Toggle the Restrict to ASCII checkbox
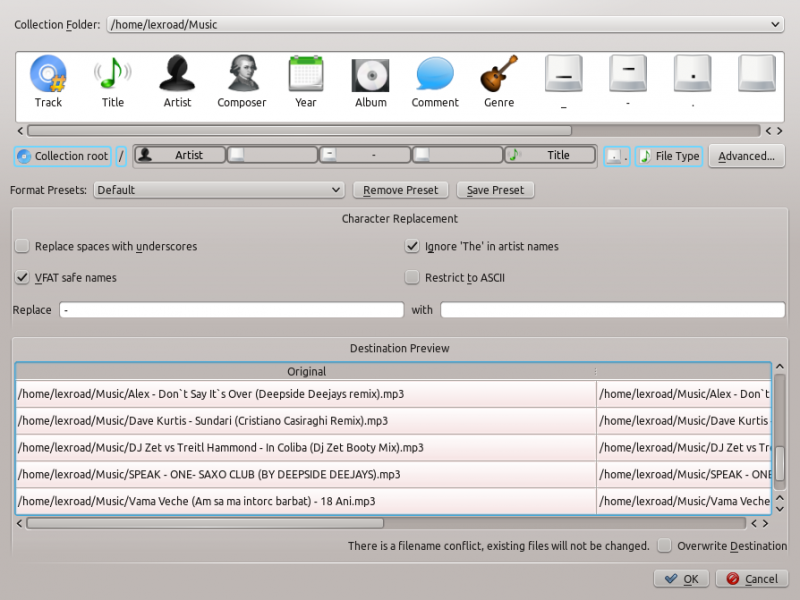Viewport: 800px width, 600px height. (412, 277)
